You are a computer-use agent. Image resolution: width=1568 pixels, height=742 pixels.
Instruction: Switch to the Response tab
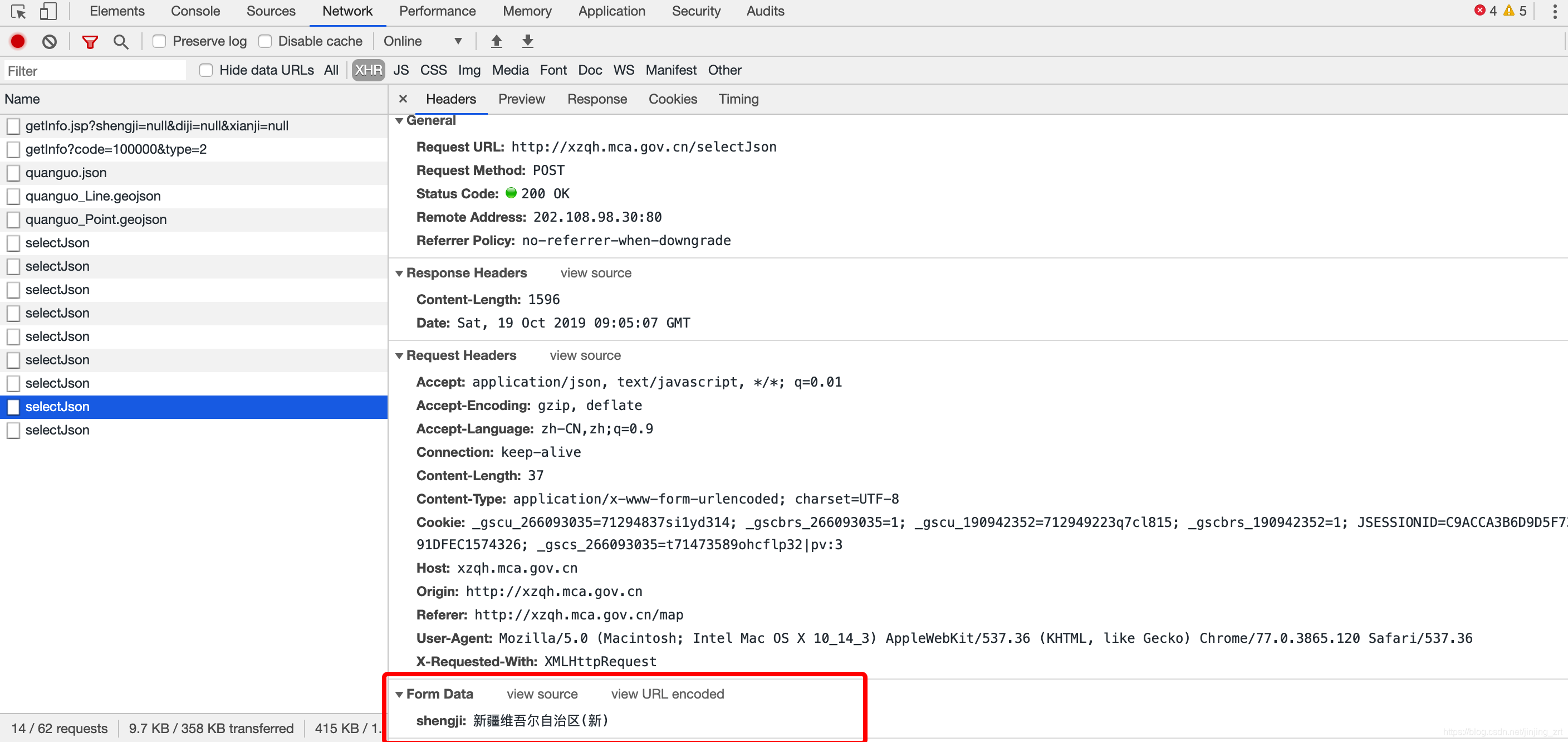tap(597, 99)
